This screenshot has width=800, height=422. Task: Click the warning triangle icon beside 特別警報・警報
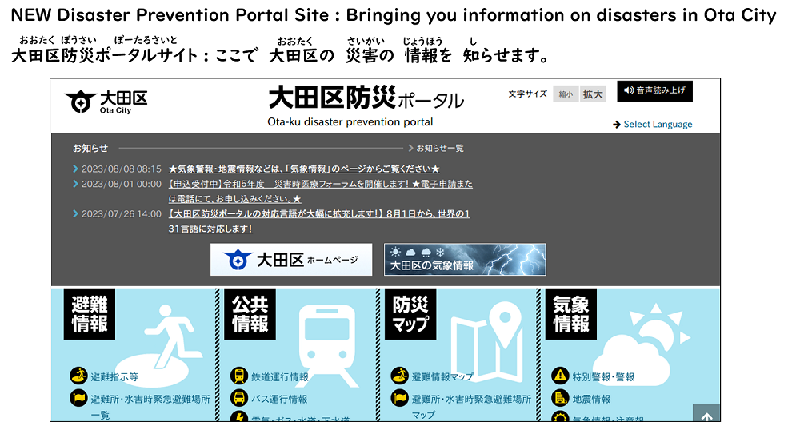[560, 376]
